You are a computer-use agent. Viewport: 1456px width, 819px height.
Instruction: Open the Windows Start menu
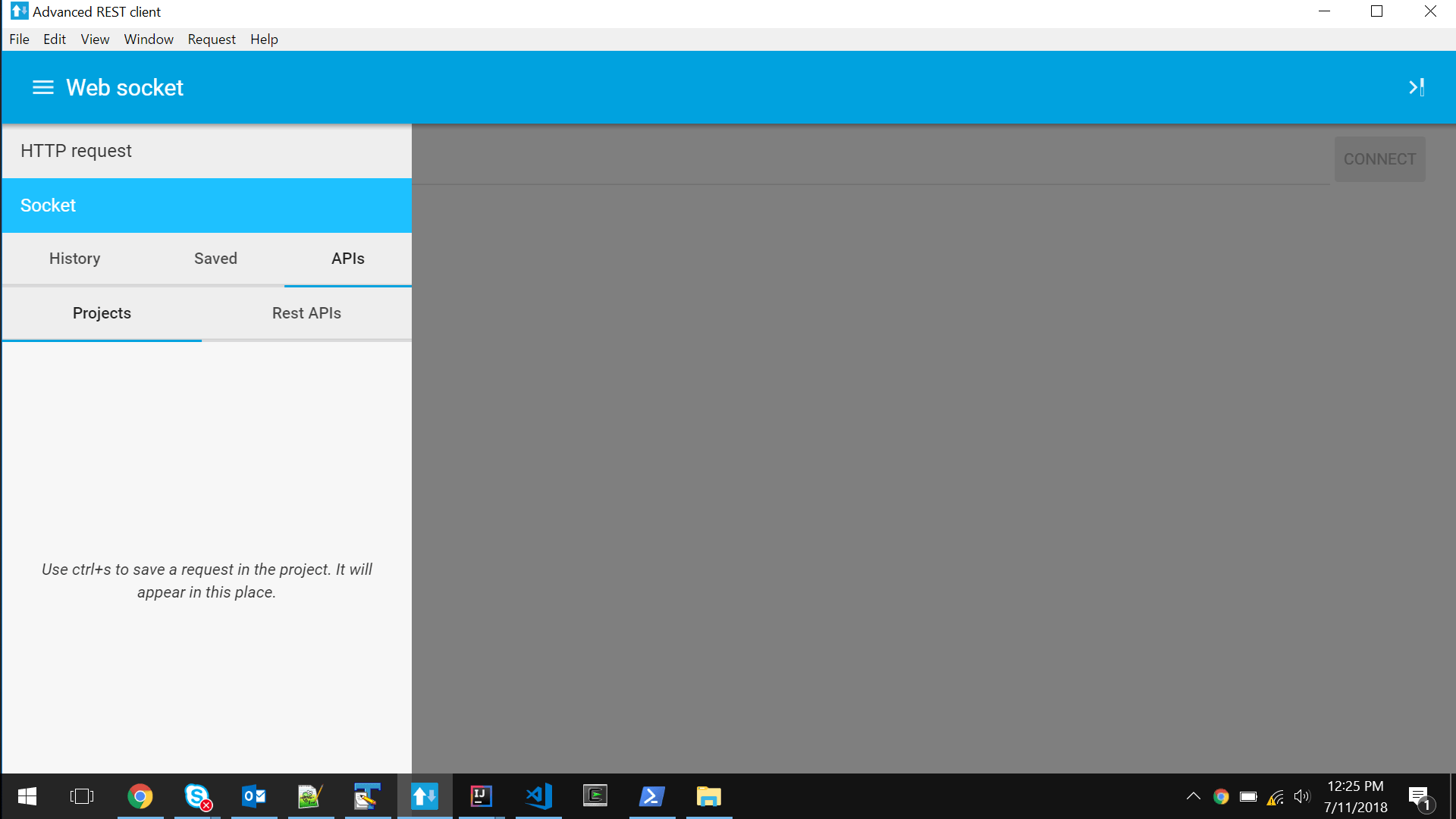pyautogui.click(x=27, y=796)
